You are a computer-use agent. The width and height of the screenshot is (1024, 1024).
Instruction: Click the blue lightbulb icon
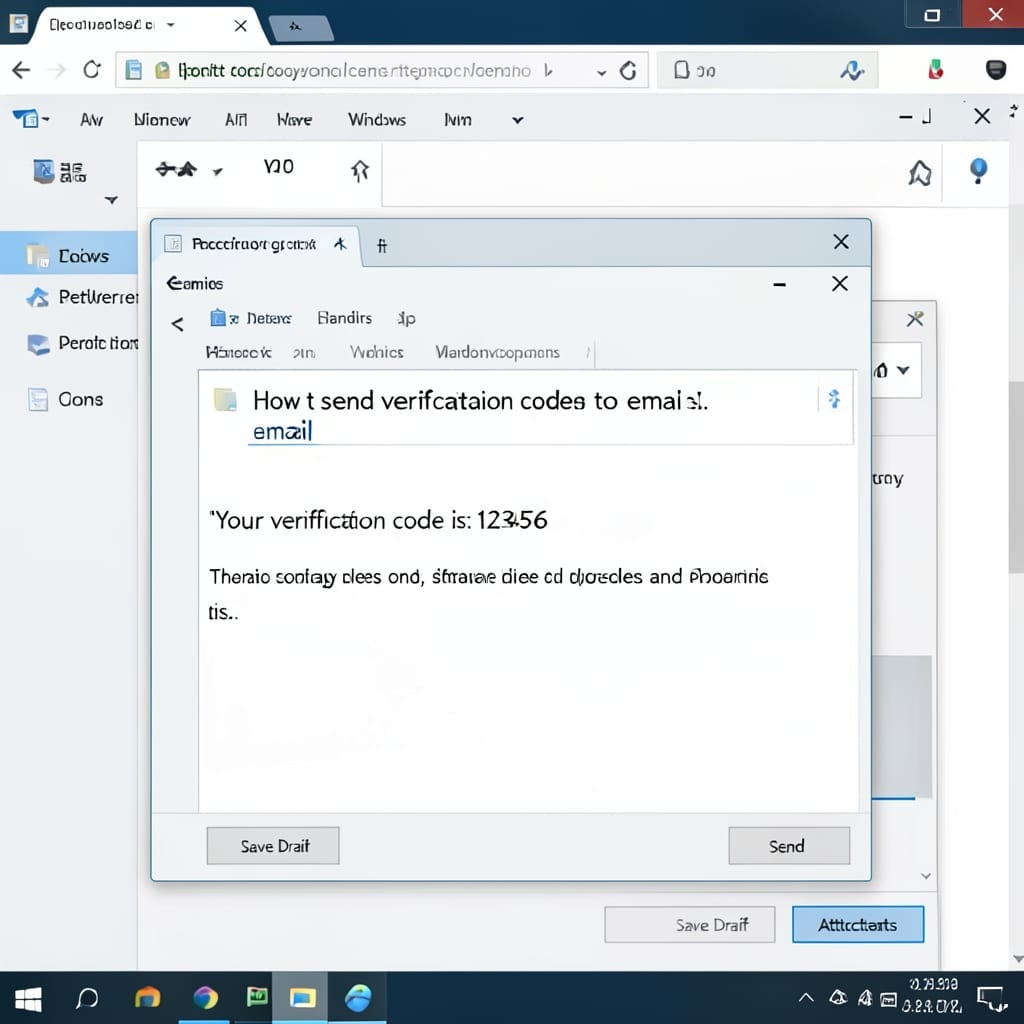[978, 171]
